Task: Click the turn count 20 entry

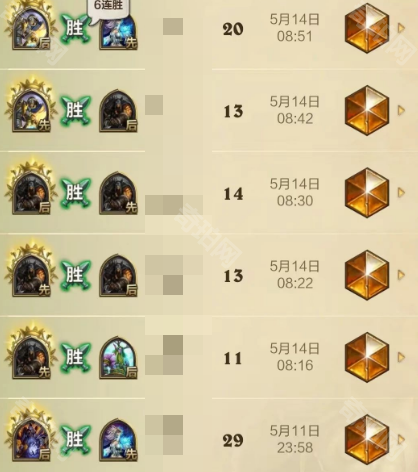Action: (x=233, y=29)
